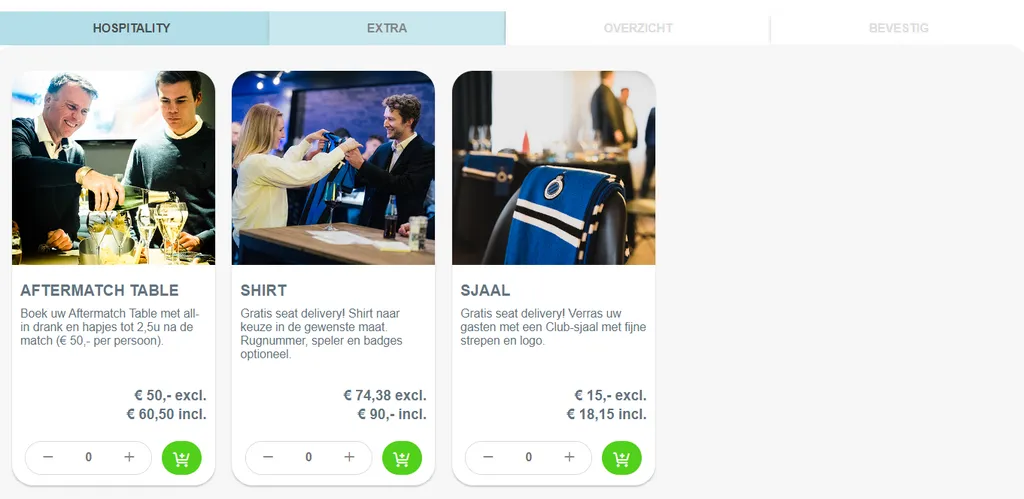Click the Shirt quantity field
The width and height of the screenshot is (1024, 499).
(x=308, y=457)
